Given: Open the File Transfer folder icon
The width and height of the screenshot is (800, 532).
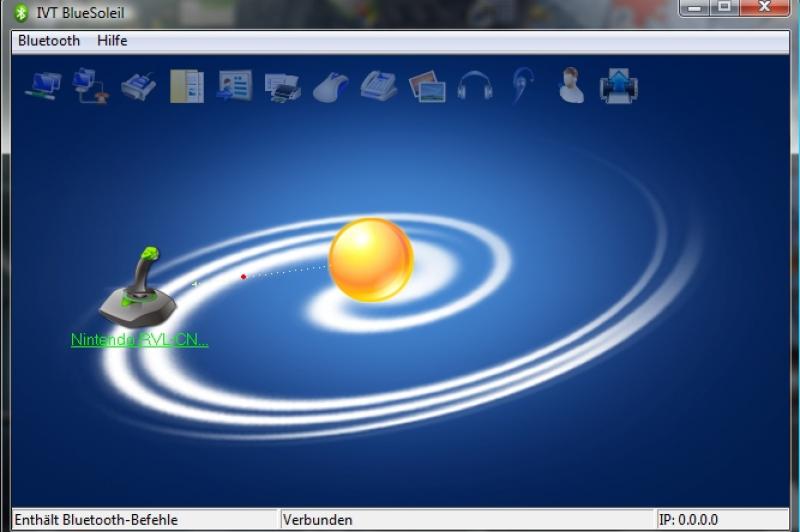Looking at the screenshot, I should tap(187, 86).
